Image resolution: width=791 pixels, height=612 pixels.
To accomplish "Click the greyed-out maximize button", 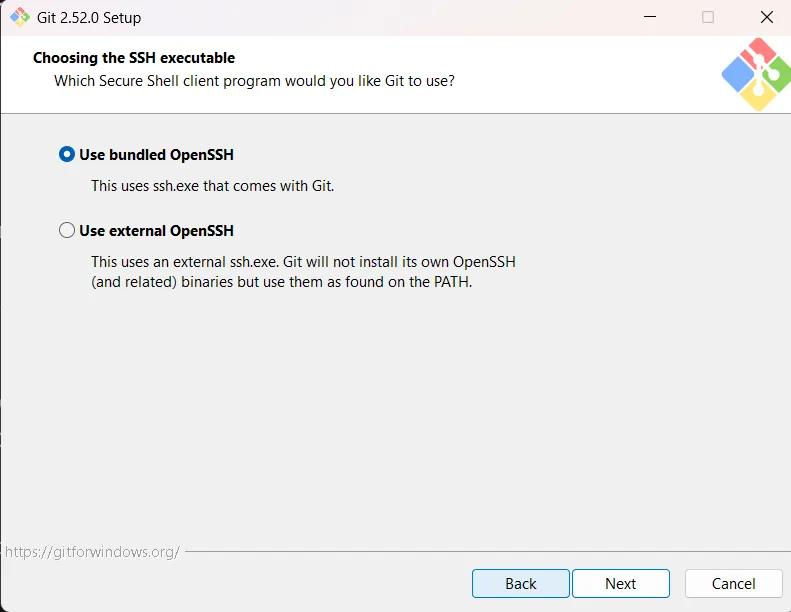I will (708, 17).
